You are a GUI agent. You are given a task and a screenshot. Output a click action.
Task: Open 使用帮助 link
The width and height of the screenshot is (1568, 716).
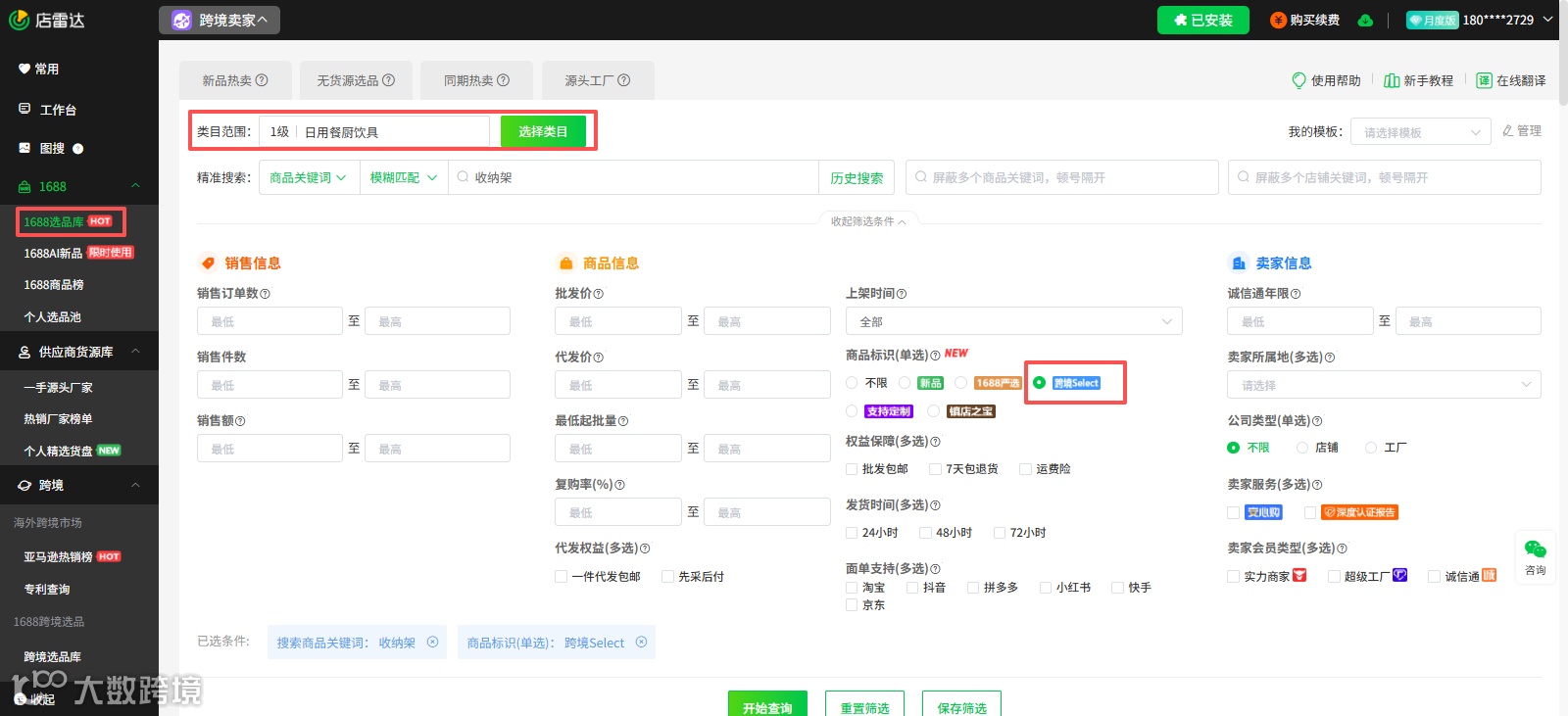(x=1326, y=80)
